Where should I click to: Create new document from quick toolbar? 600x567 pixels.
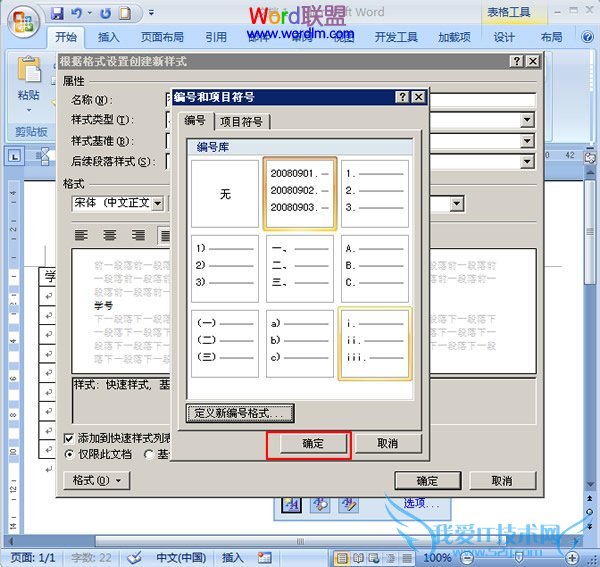click(125, 14)
